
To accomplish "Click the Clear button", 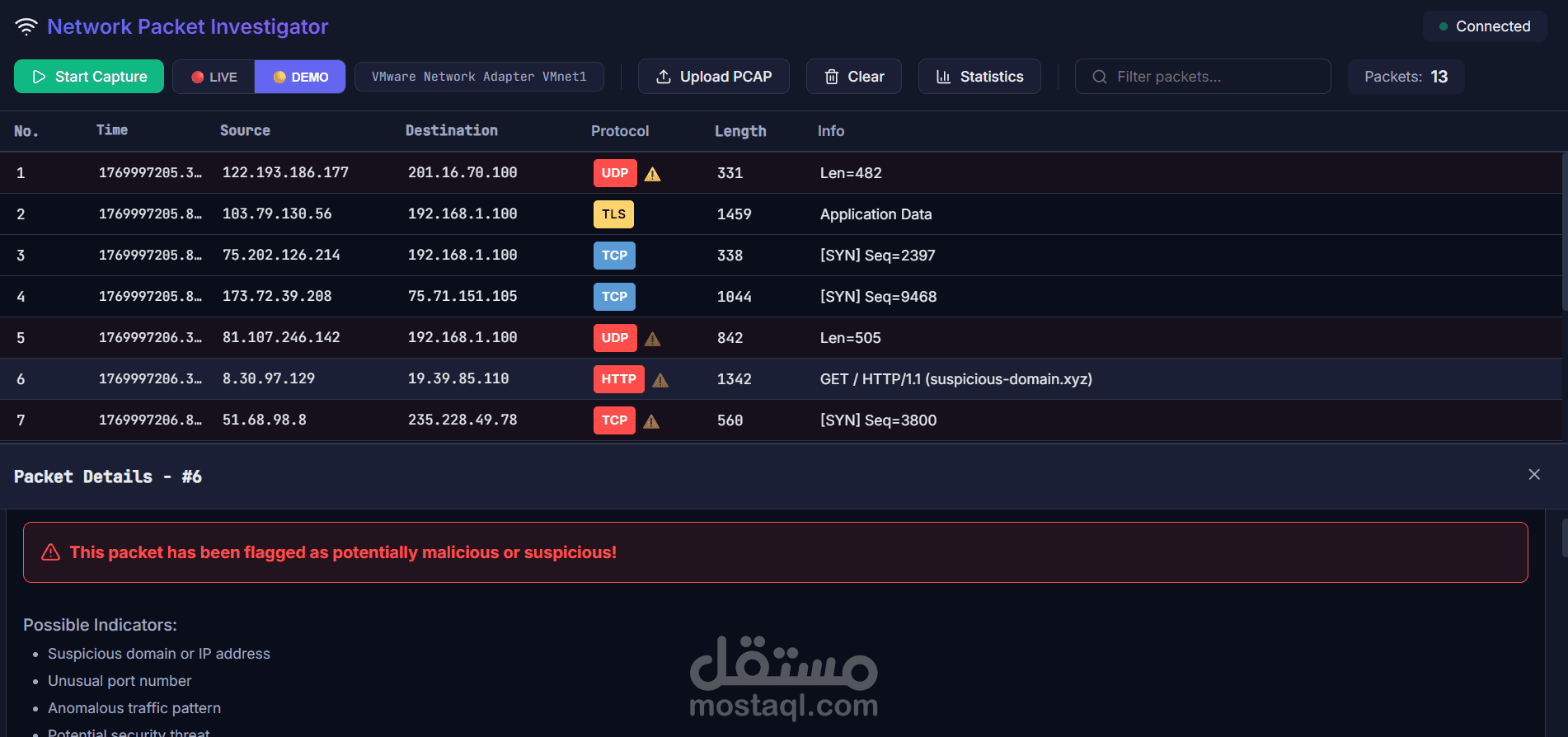I will 854,77.
